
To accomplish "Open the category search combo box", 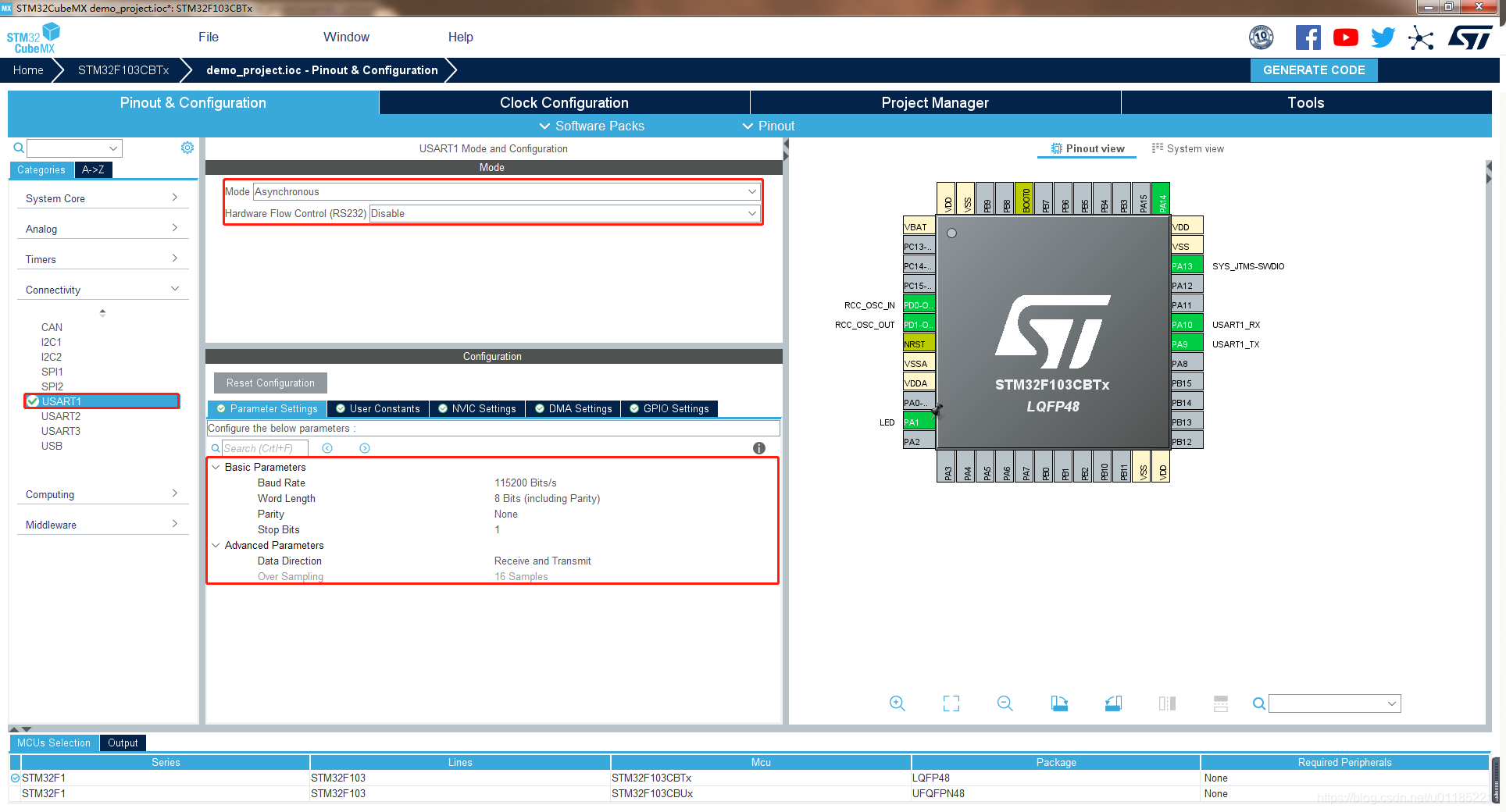I will 74,148.
